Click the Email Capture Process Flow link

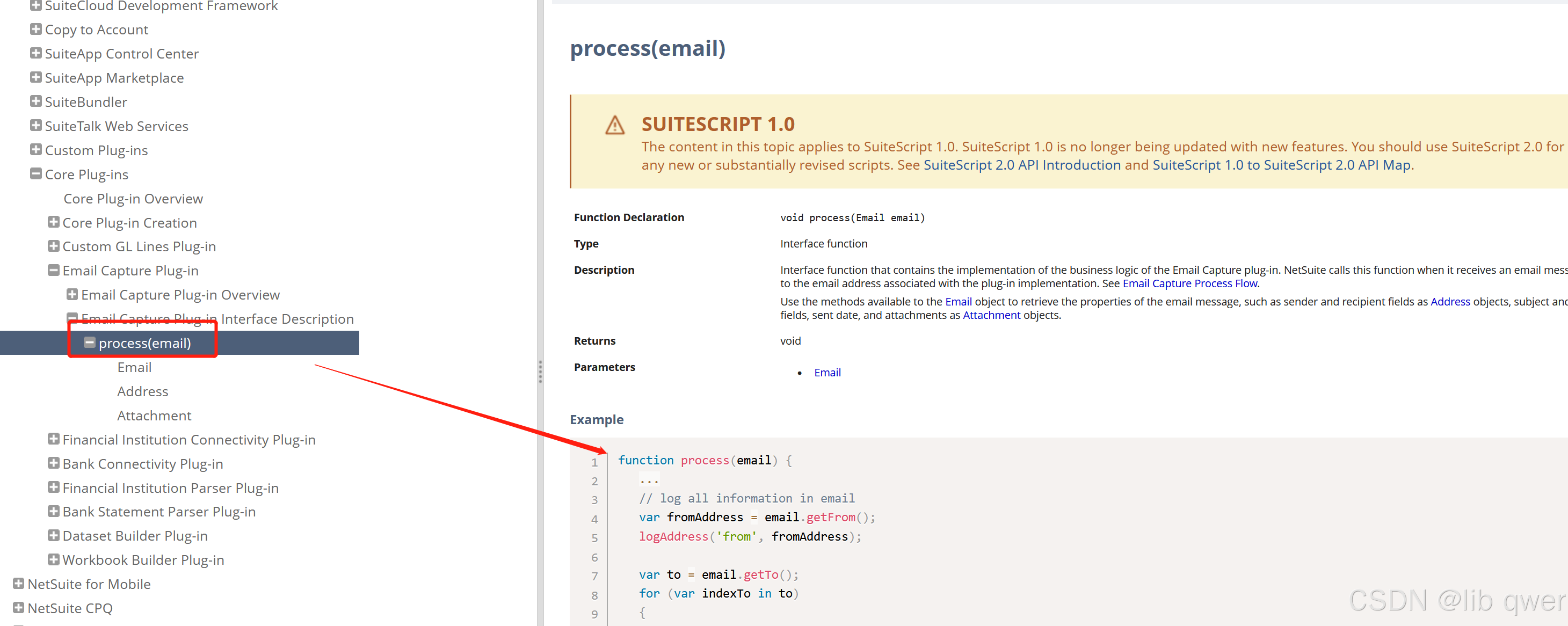1190,283
